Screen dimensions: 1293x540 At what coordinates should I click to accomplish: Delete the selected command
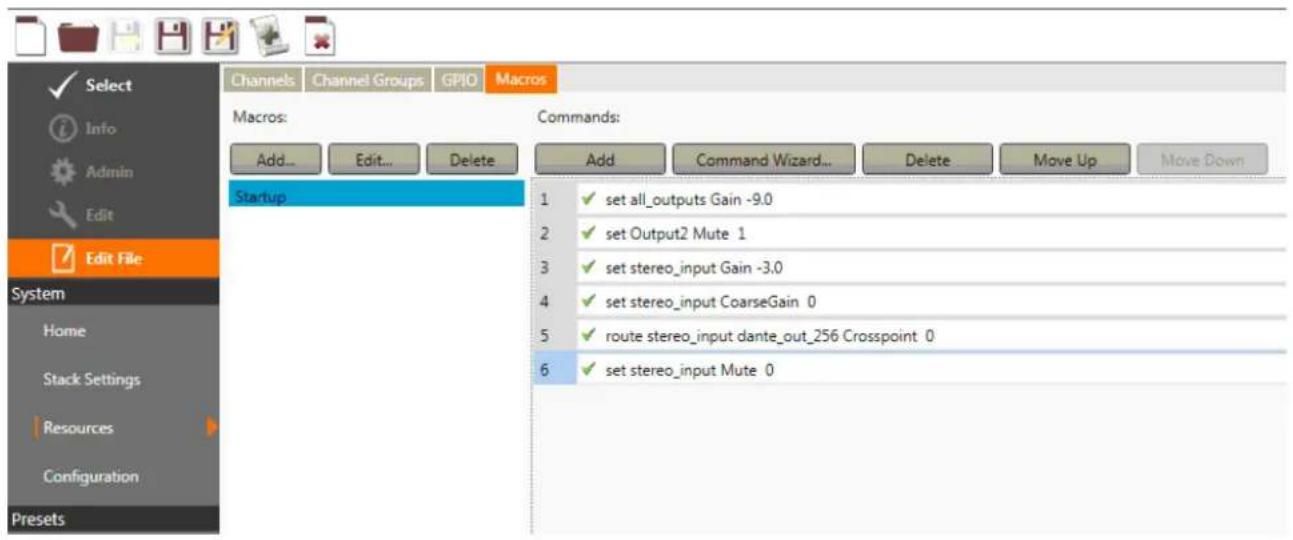tap(927, 160)
